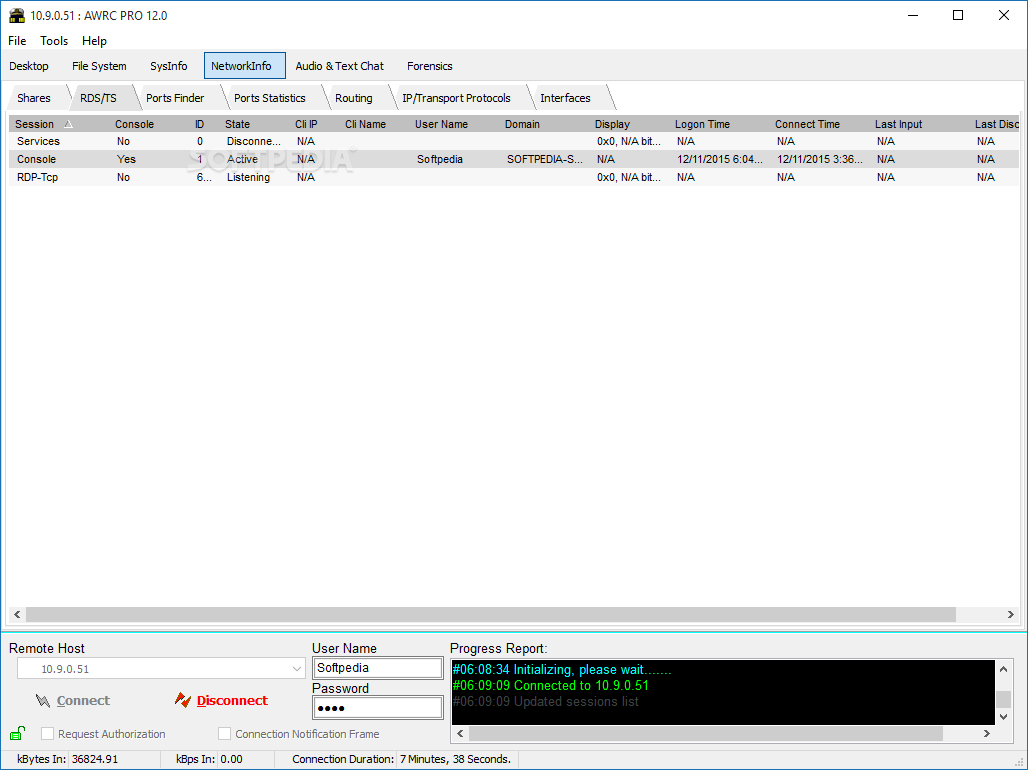
Task: Click the Progress Report scroll up arrow
Action: pos(1003,669)
